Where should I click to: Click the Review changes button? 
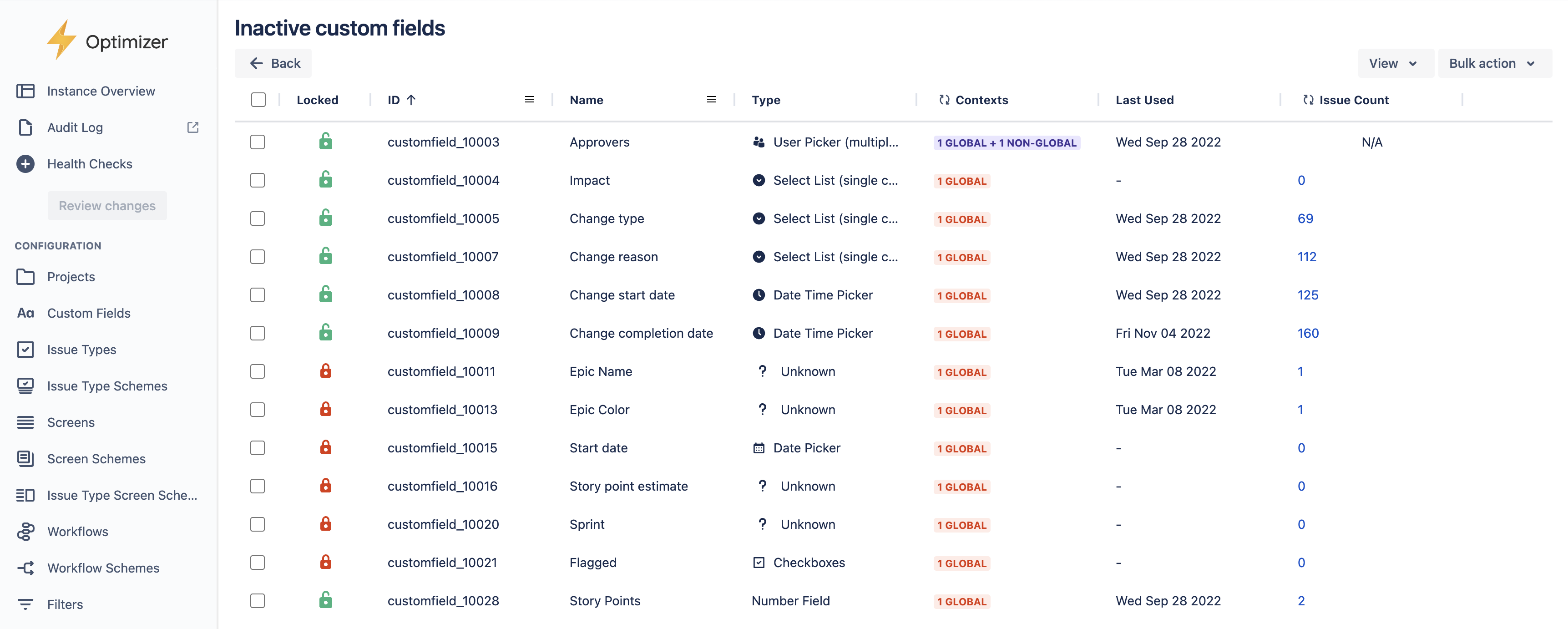coord(107,206)
